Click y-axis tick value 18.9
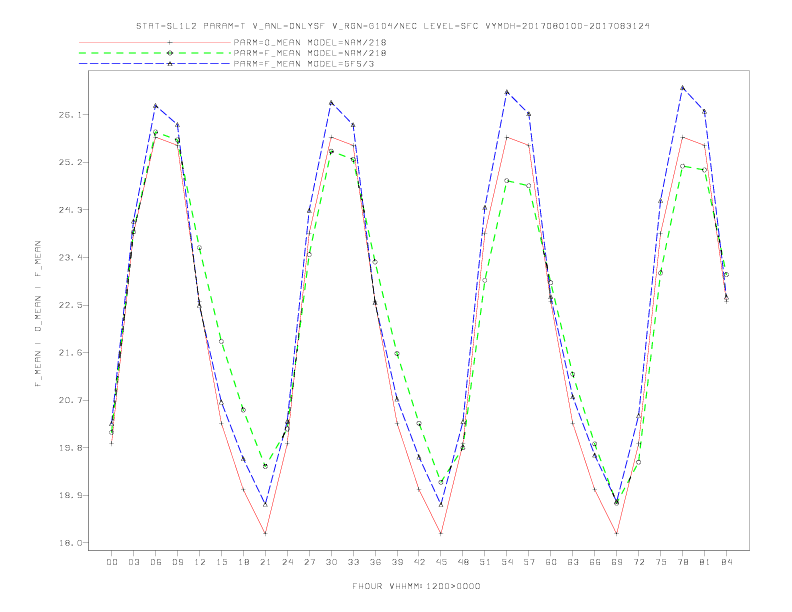The height and width of the screenshot is (612, 792). pyautogui.click(x=70, y=495)
